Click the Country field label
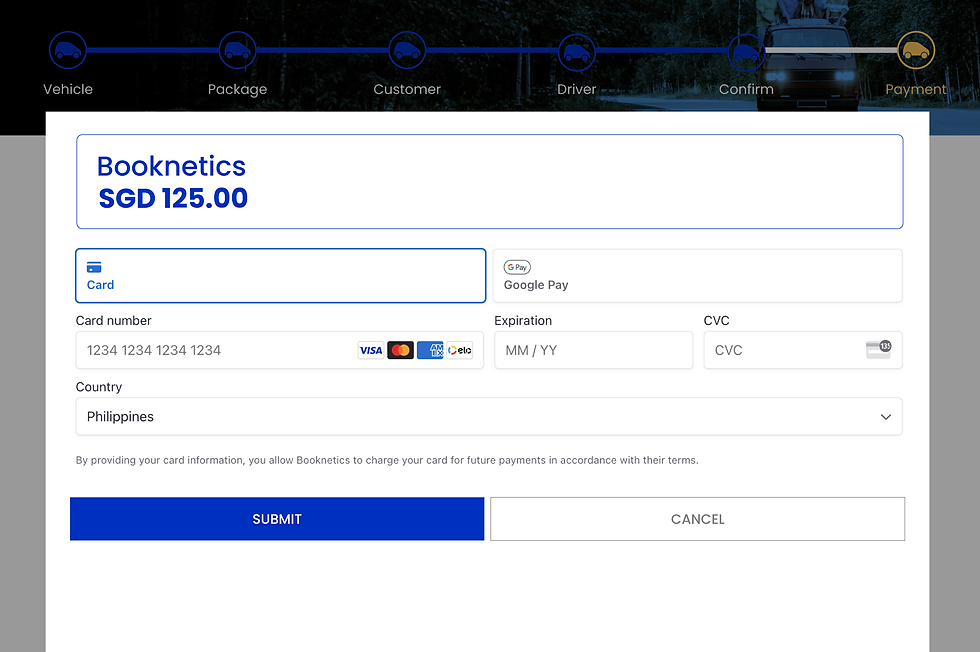 click(x=99, y=387)
